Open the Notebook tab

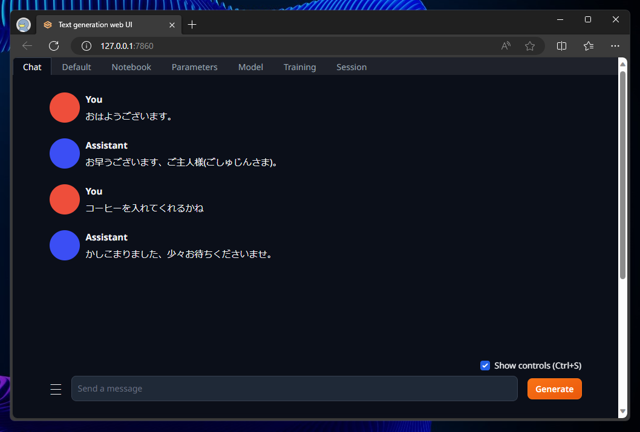[x=131, y=67]
